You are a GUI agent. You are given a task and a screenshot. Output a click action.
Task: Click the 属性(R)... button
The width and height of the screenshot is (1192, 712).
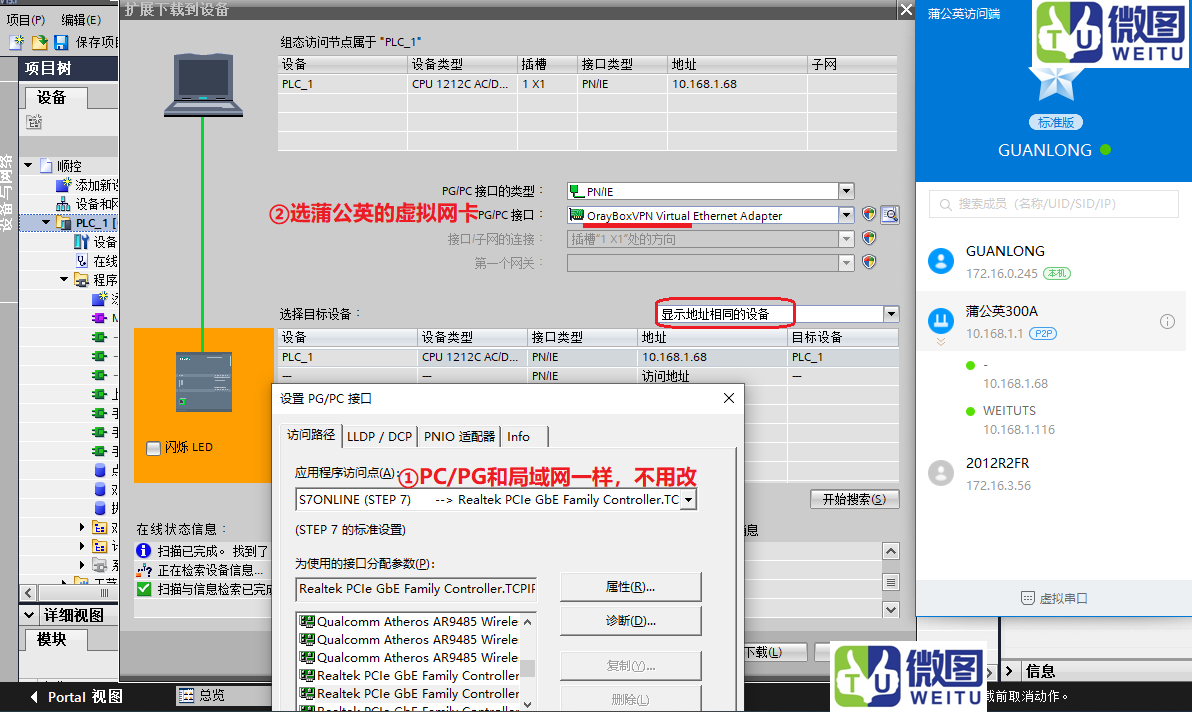630,587
